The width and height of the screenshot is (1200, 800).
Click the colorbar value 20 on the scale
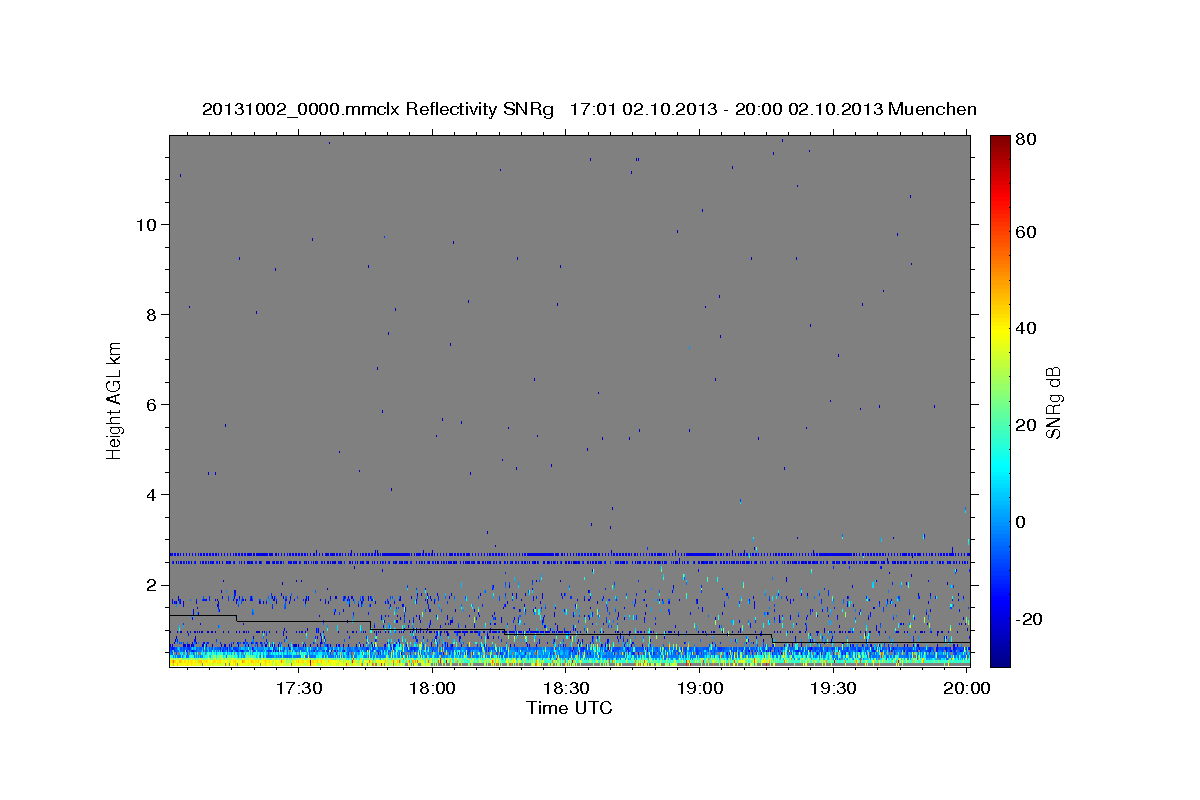1026,425
